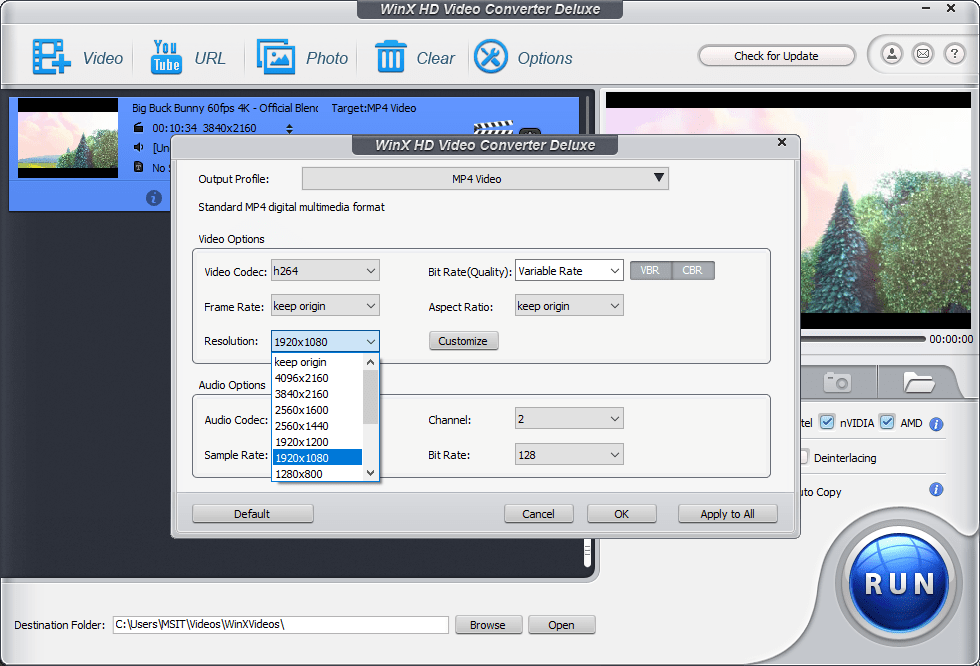Click the info icon beside AMD

click(x=936, y=424)
